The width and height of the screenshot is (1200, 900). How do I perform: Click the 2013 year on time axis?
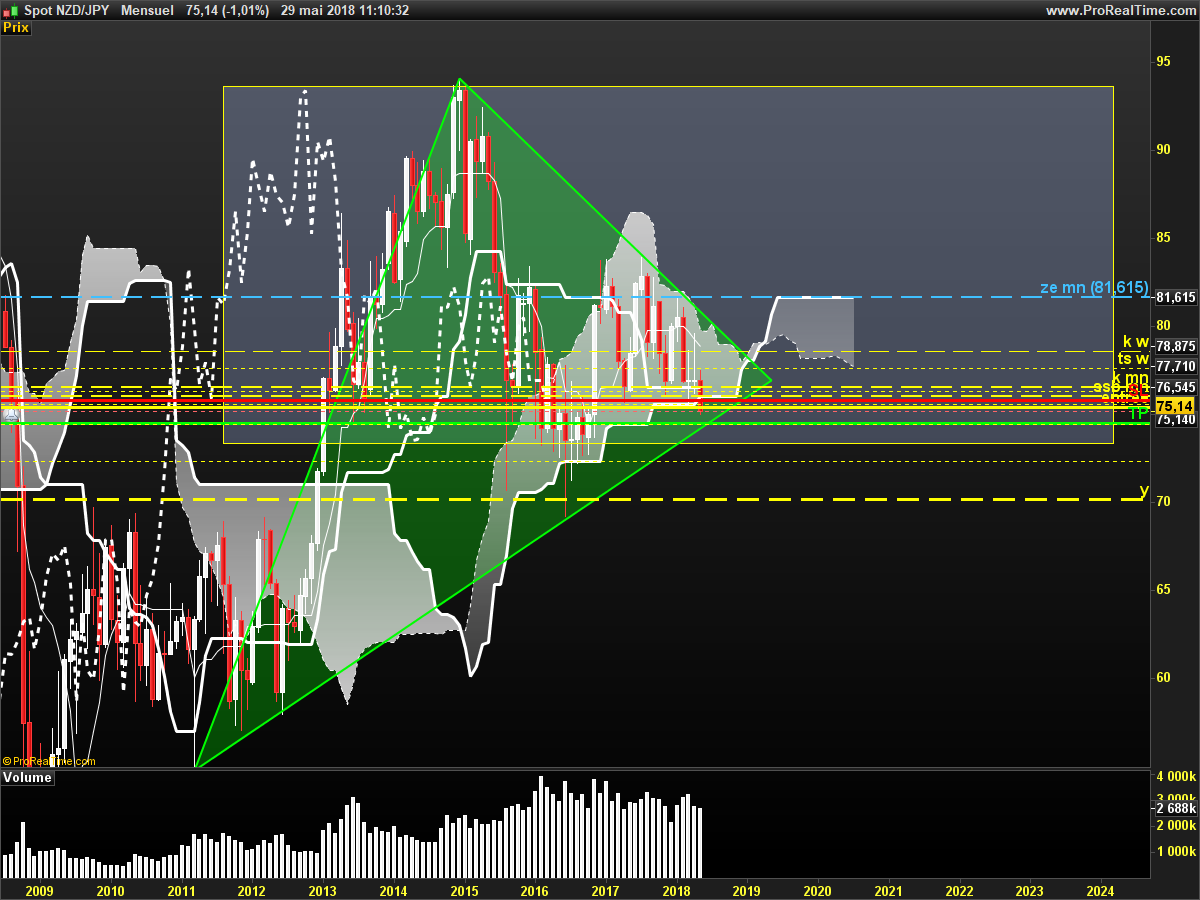[x=322, y=891]
